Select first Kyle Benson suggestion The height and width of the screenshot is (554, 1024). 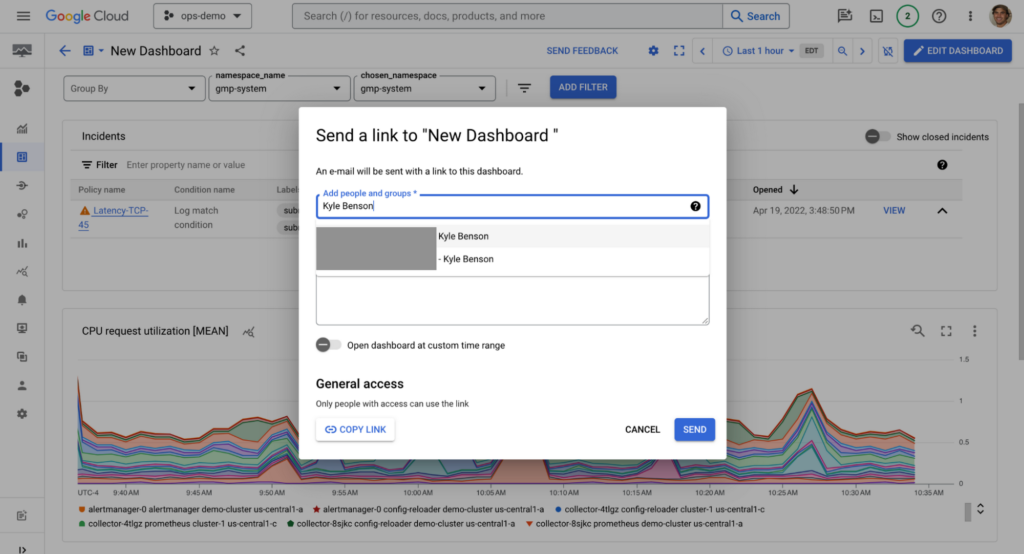pos(513,236)
